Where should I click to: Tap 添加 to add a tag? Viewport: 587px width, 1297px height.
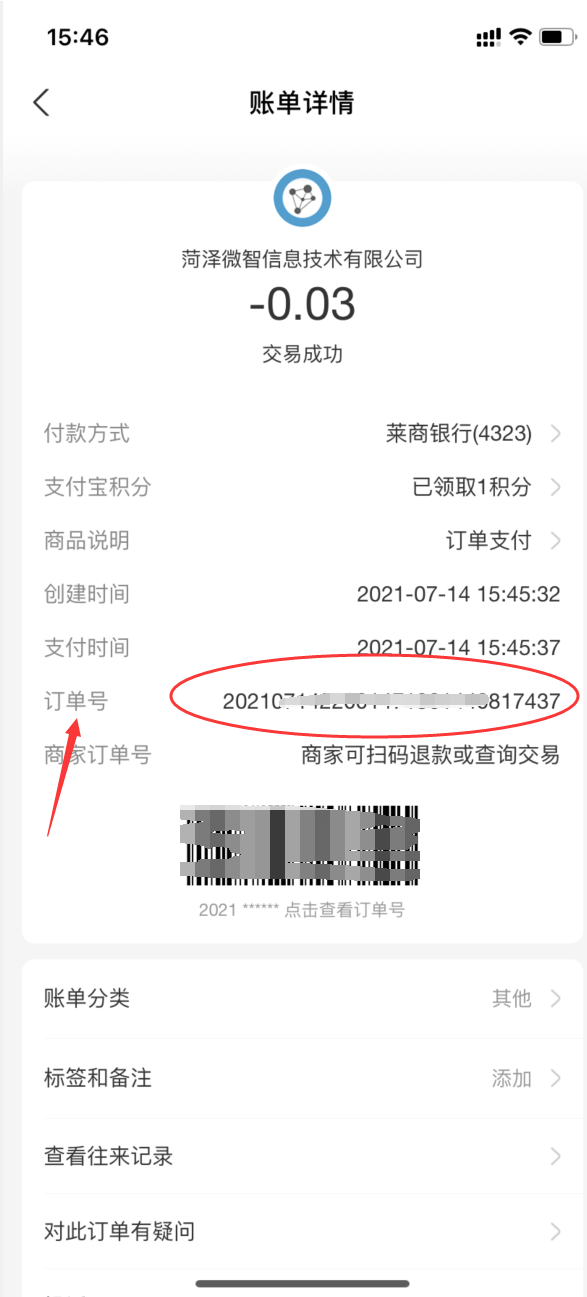coord(511,1078)
